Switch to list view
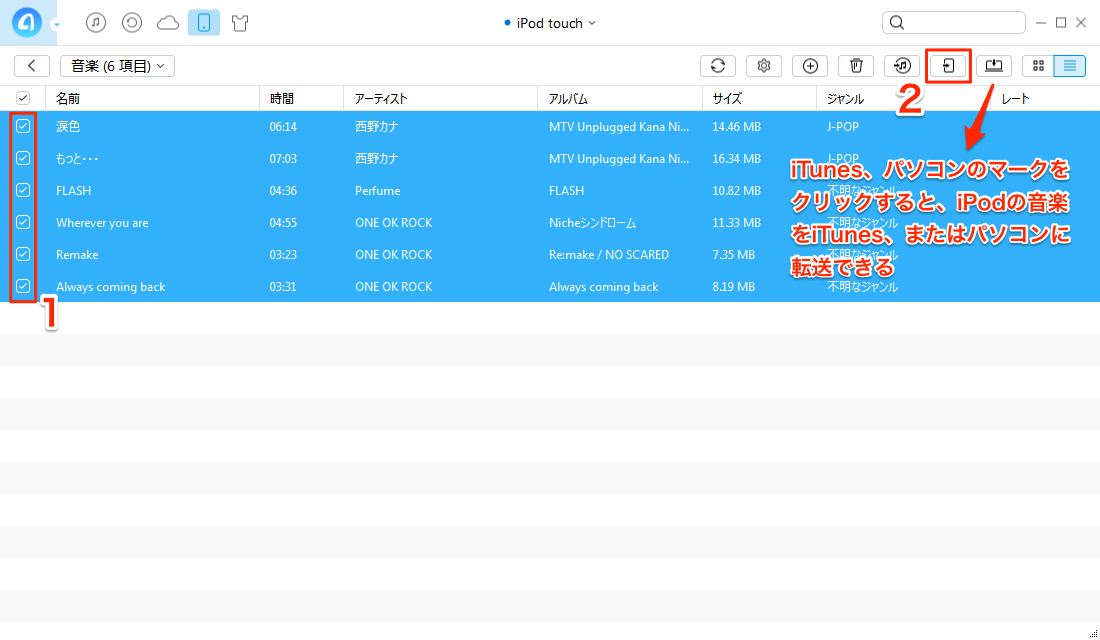The image size is (1100, 640). [x=1070, y=66]
